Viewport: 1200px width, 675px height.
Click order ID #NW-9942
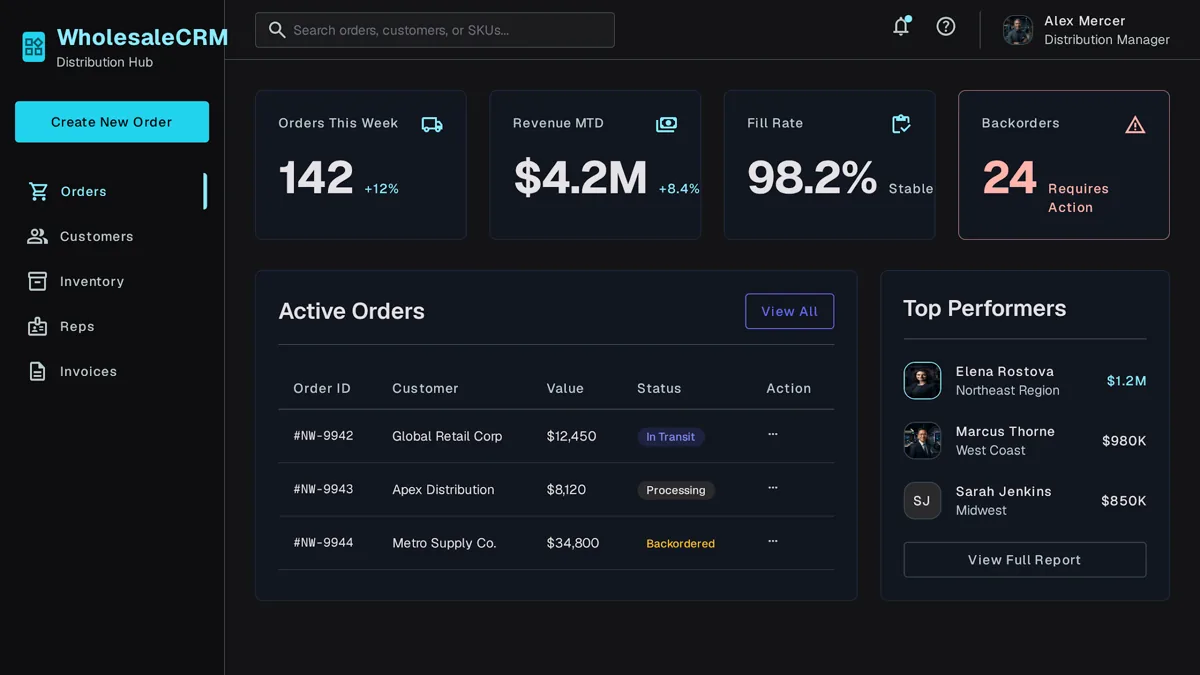coord(323,436)
